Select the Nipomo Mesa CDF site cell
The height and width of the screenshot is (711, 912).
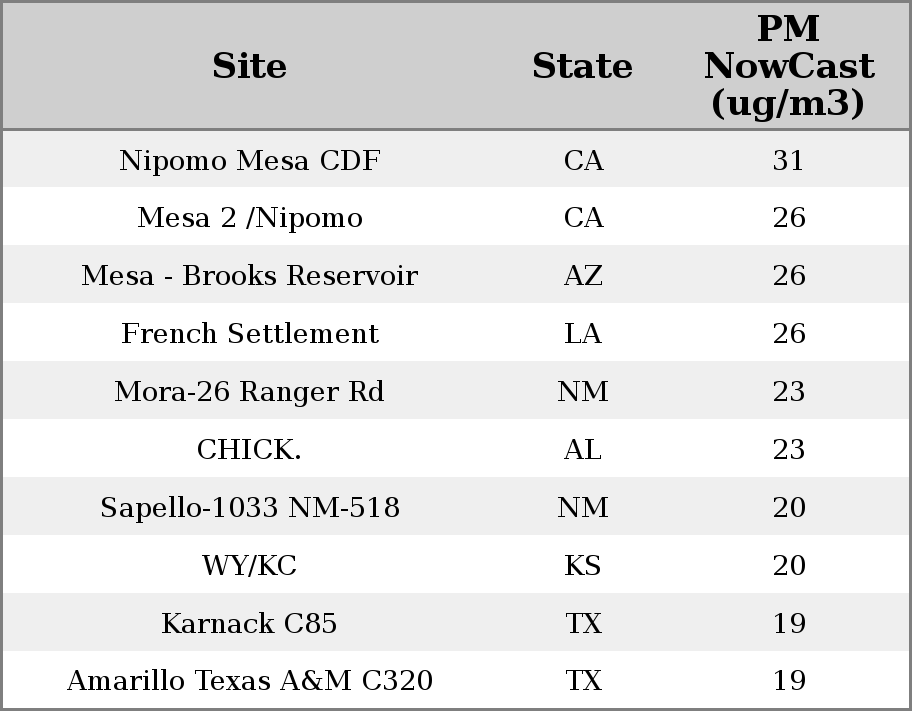[x=249, y=160]
